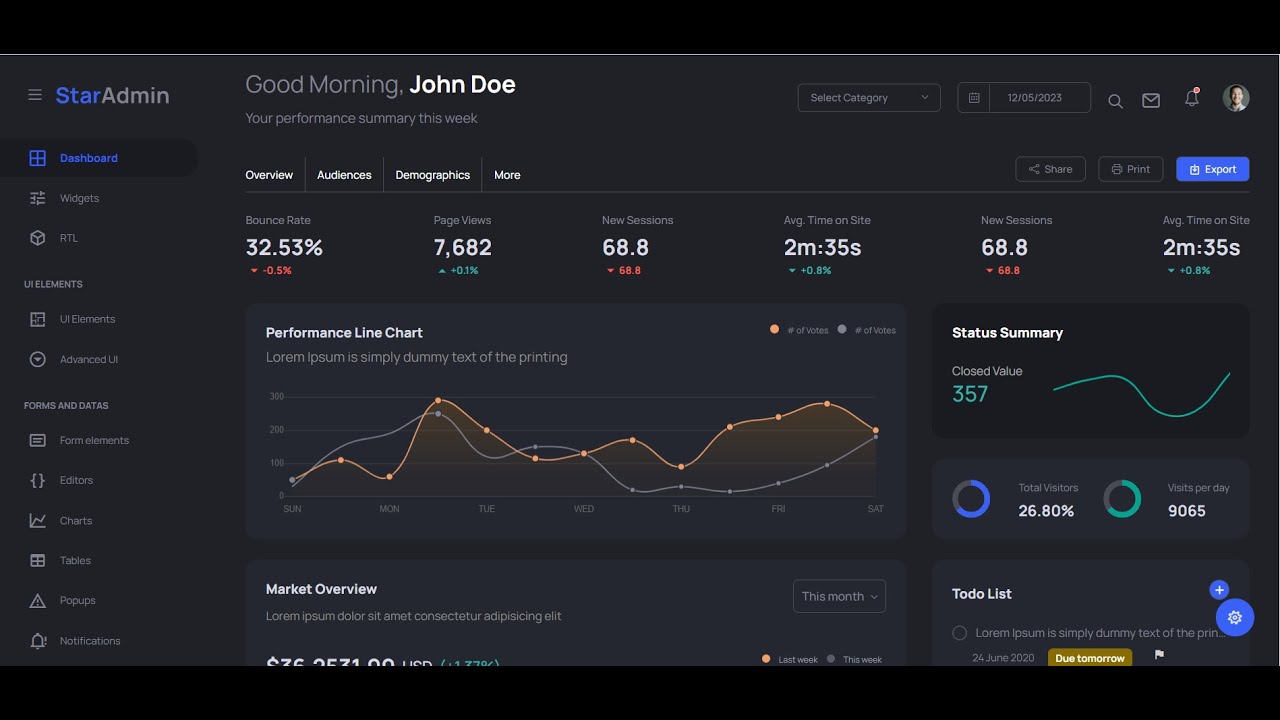Image resolution: width=1280 pixels, height=720 pixels.
Task: Open the floating settings gear button
Action: (x=1235, y=617)
